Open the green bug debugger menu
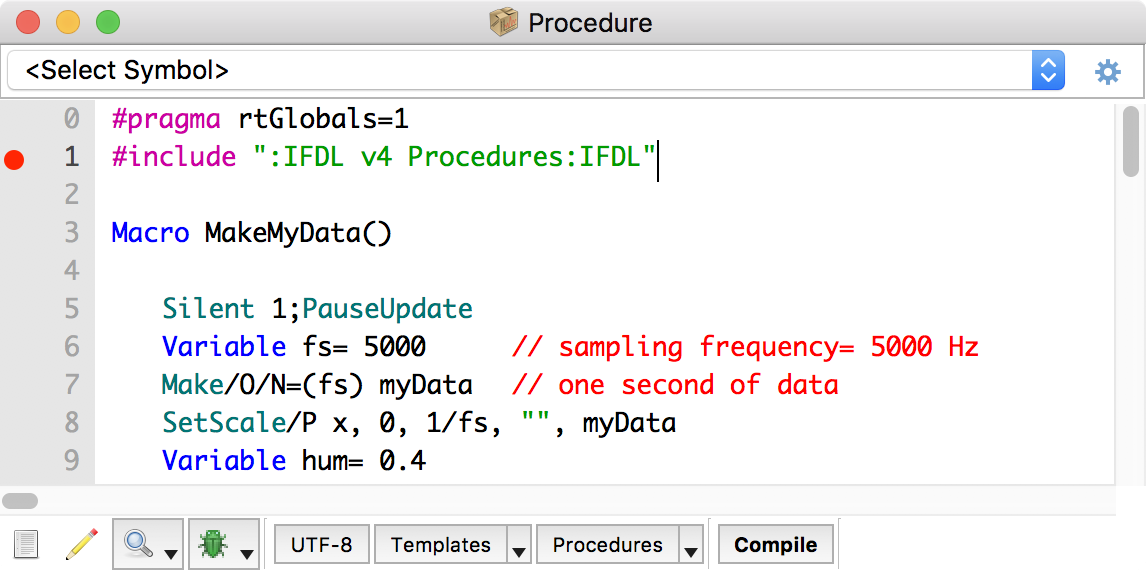This screenshot has height=570, width=1146. coord(223,545)
